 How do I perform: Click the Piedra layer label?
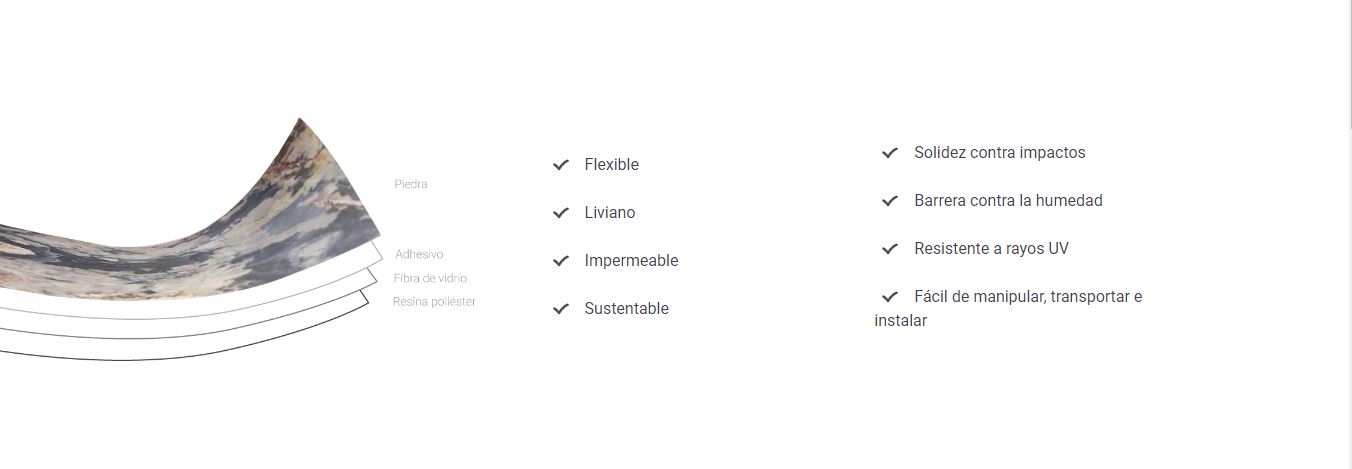tap(411, 184)
